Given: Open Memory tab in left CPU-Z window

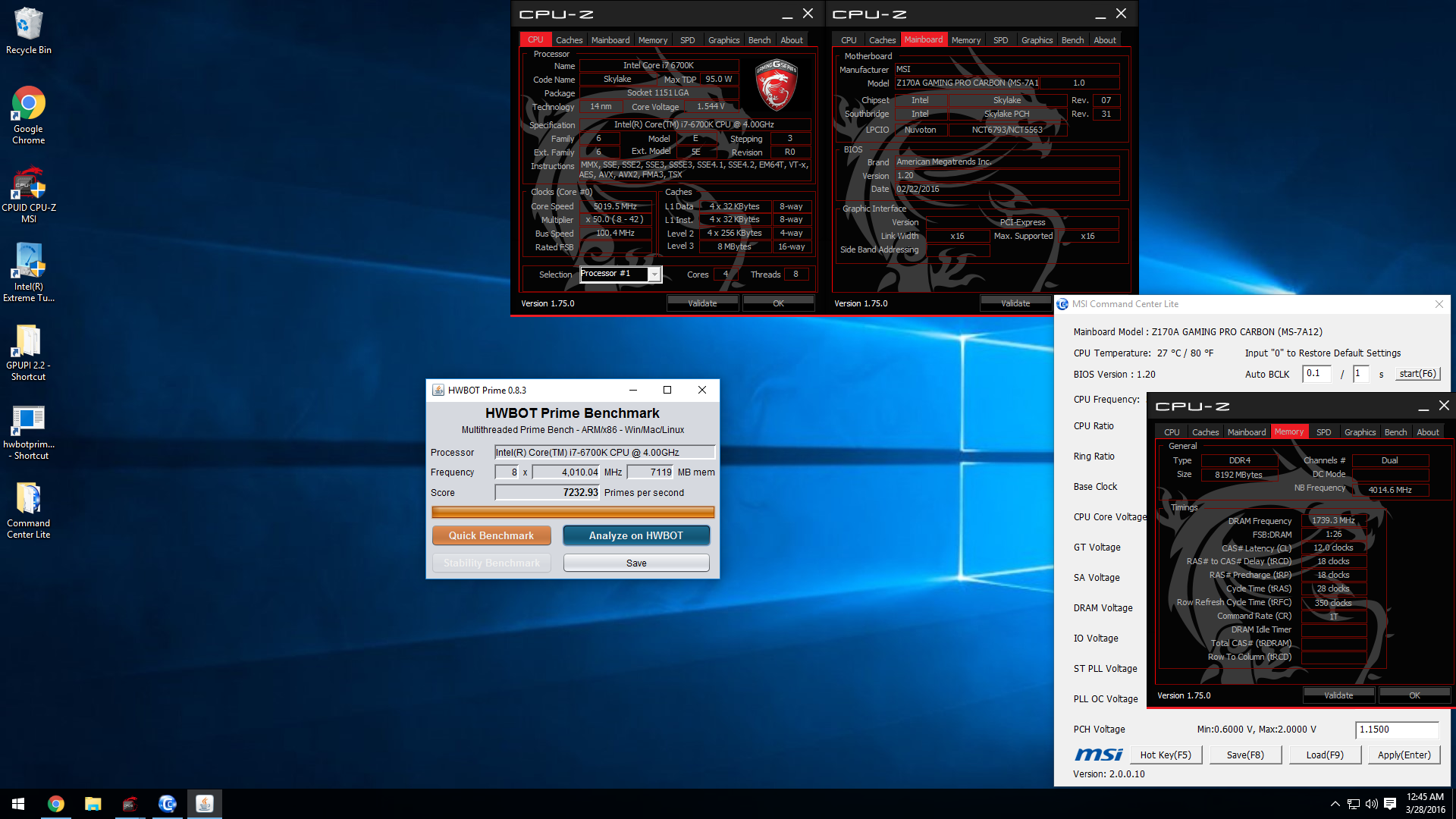Looking at the screenshot, I should pos(653,40).
